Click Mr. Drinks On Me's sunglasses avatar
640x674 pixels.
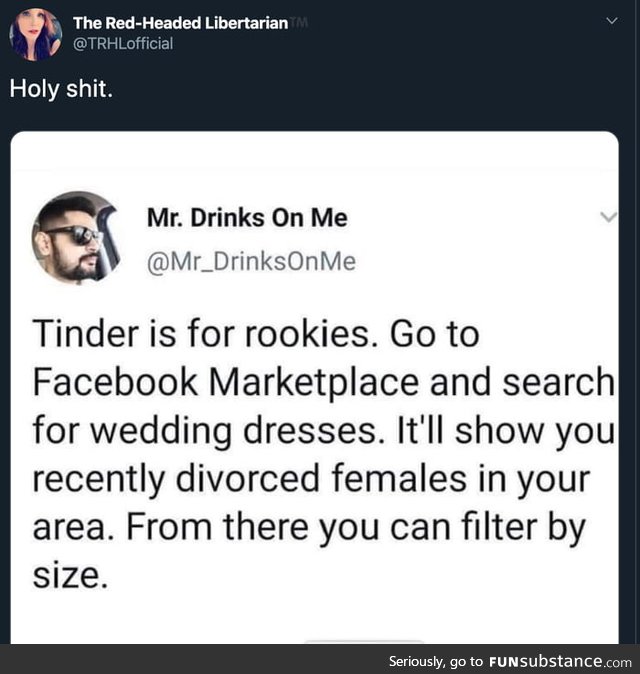pyautogui.click(x=76, y=237)
